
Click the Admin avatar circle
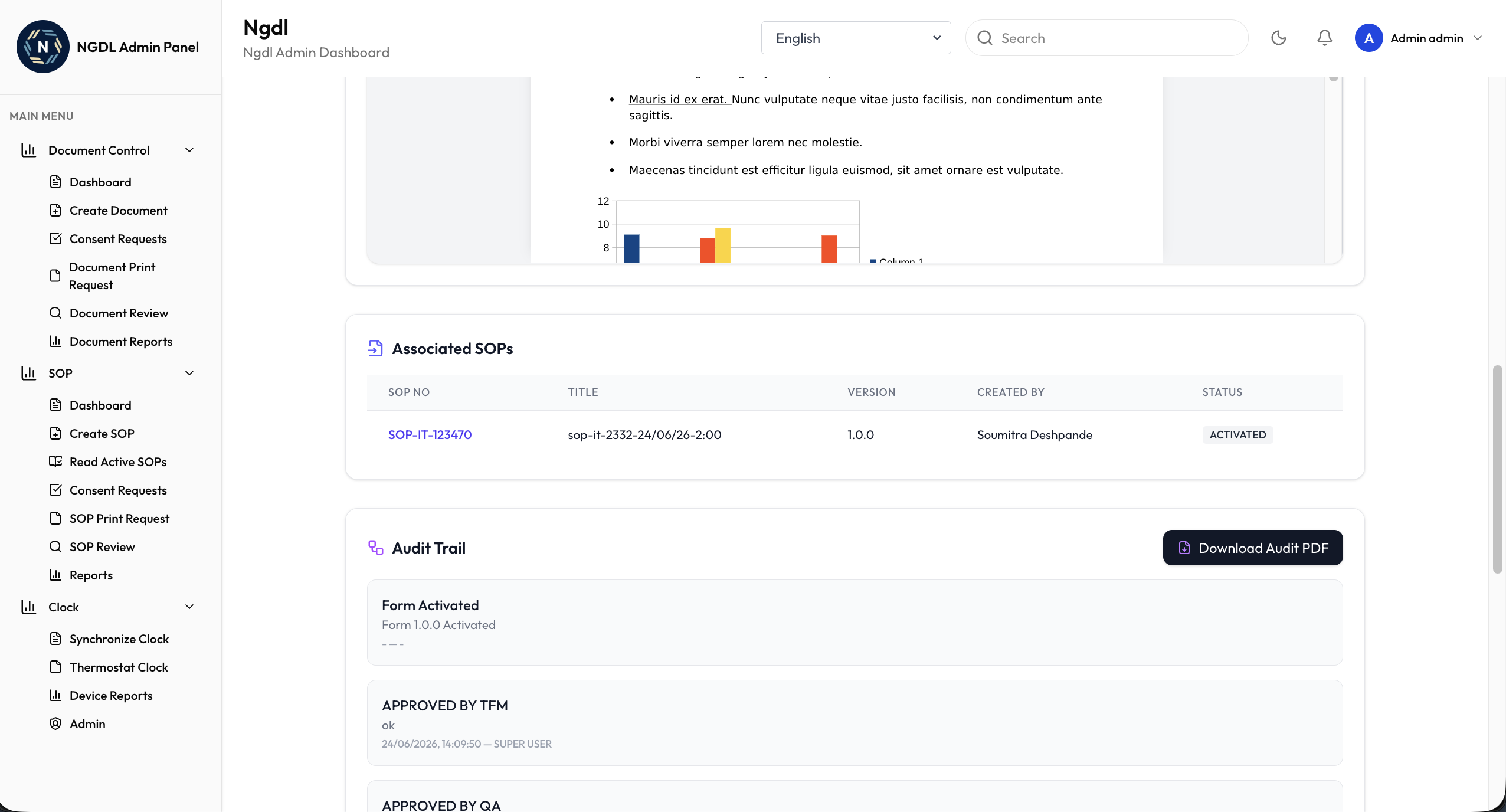pyautogui.click(x=1369, y=38)
